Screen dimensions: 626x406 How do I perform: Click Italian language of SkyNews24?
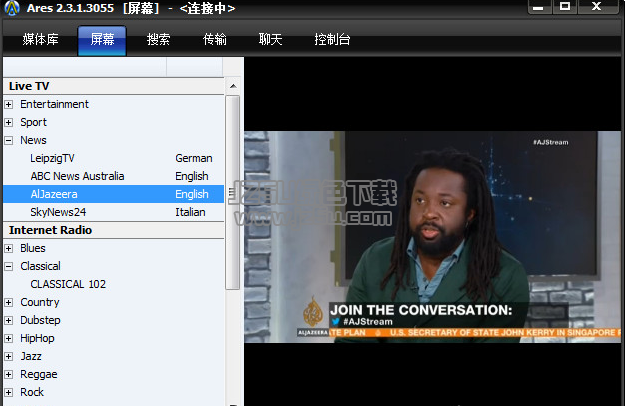click(x=190, y=212)
